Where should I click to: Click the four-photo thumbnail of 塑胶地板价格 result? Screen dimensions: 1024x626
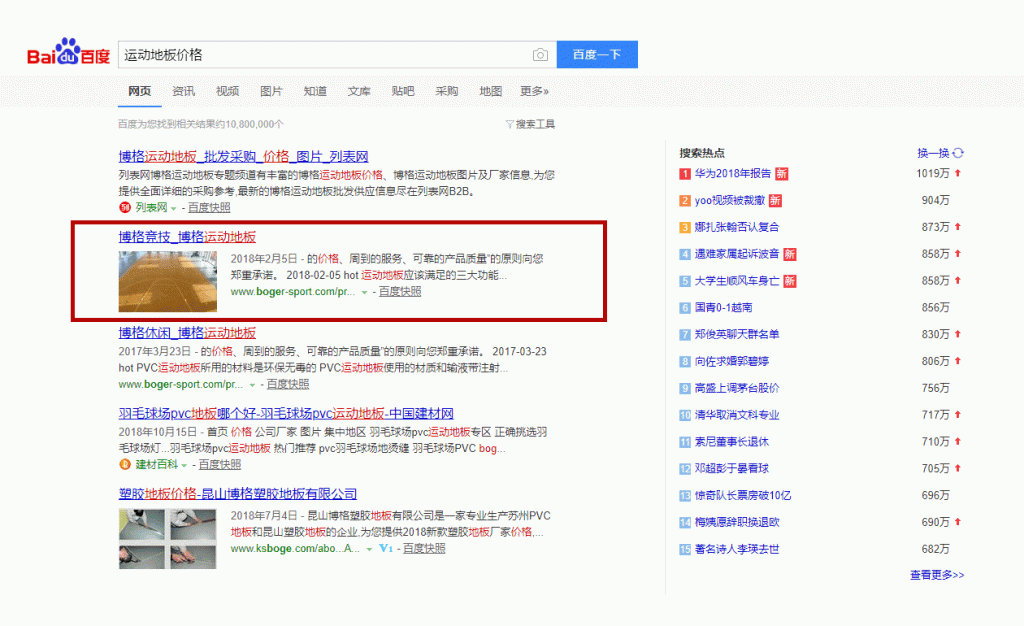pos(168,539)
